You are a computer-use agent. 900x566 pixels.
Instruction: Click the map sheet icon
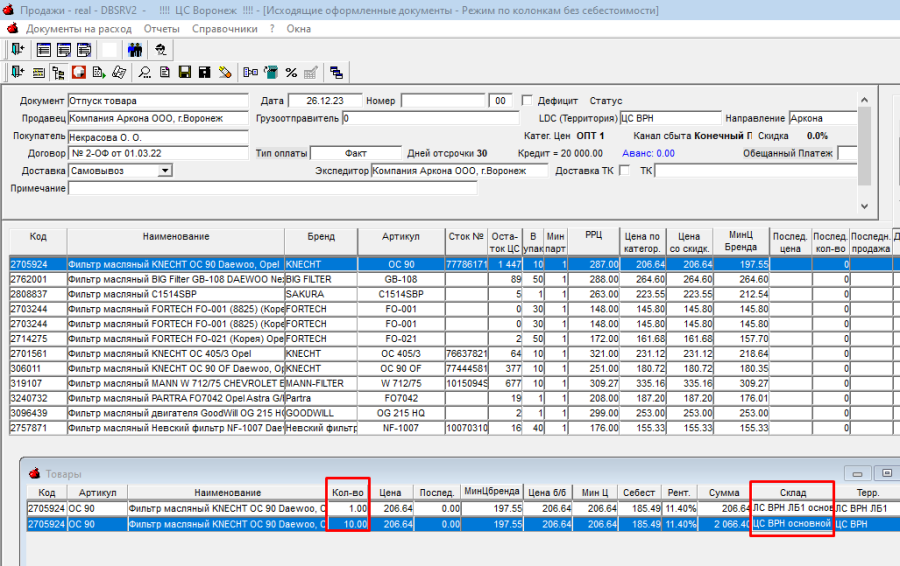tap(119, 72)
